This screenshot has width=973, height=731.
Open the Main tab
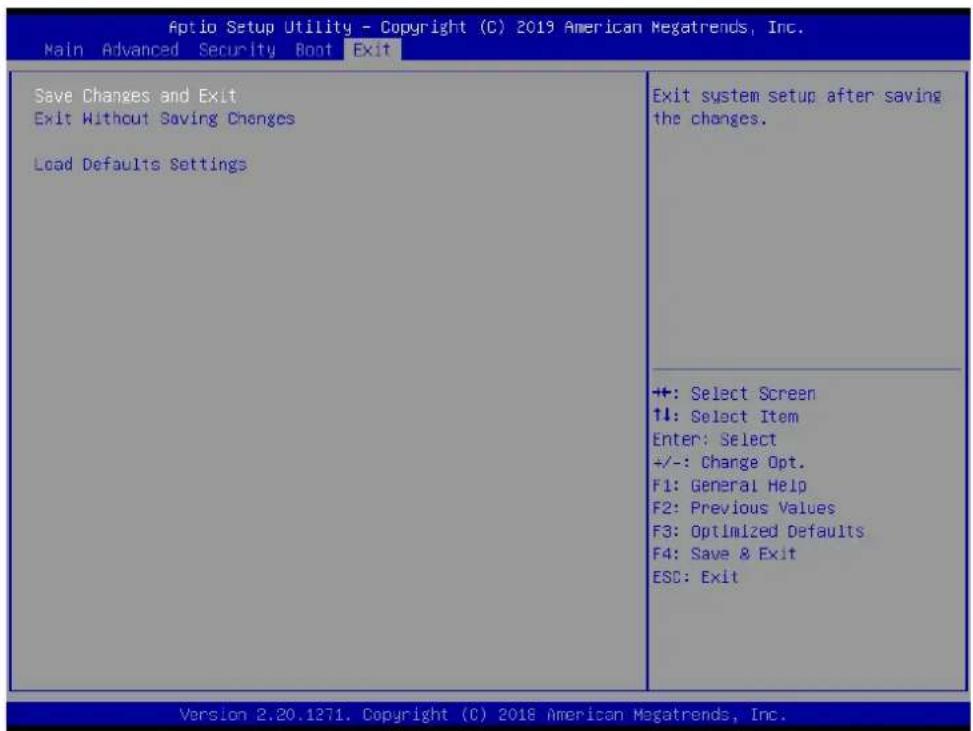tap(63, 50)
